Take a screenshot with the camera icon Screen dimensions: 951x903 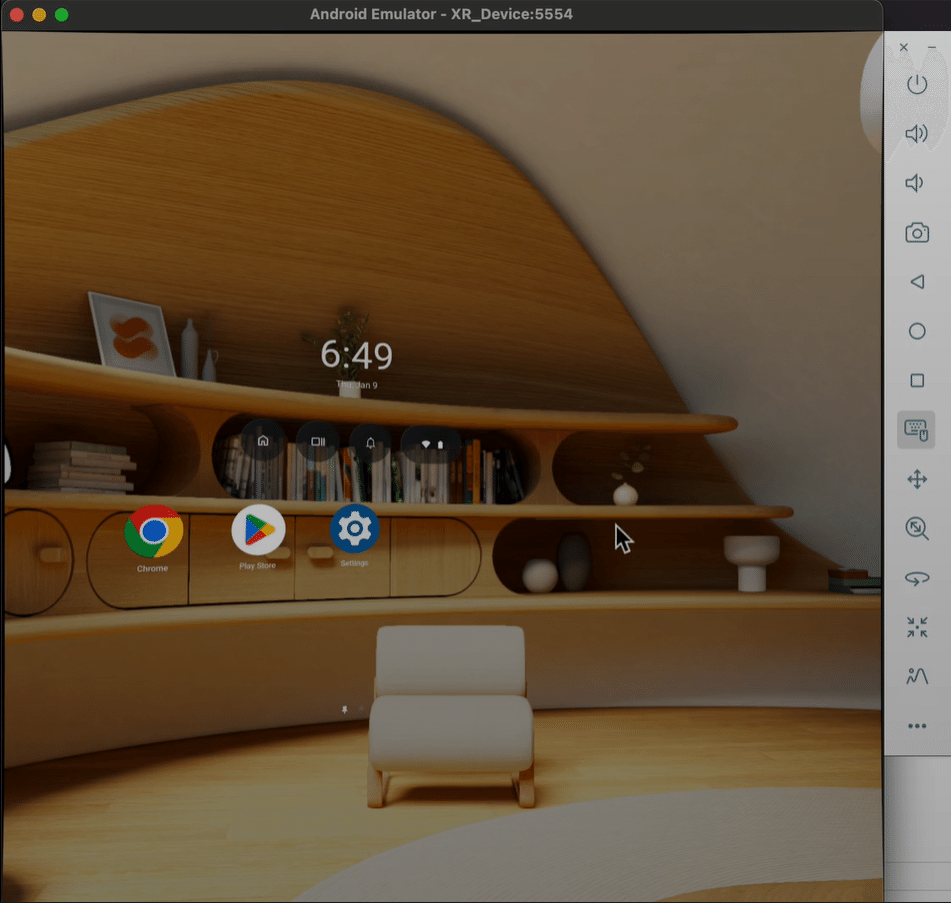click(x=917, y=232)
